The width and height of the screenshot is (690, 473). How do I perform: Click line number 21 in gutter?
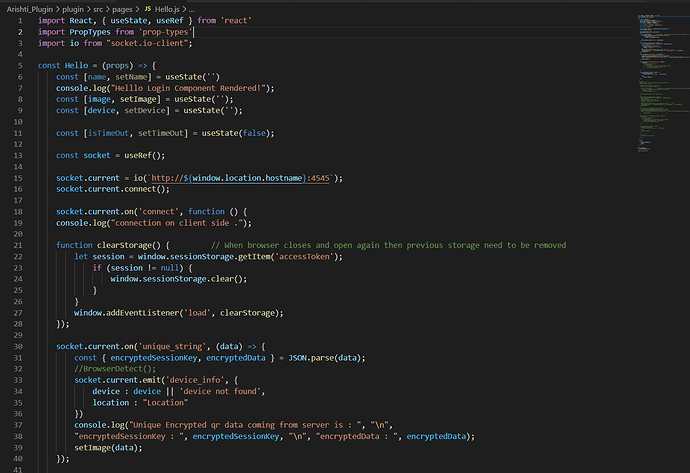(18, 245)
